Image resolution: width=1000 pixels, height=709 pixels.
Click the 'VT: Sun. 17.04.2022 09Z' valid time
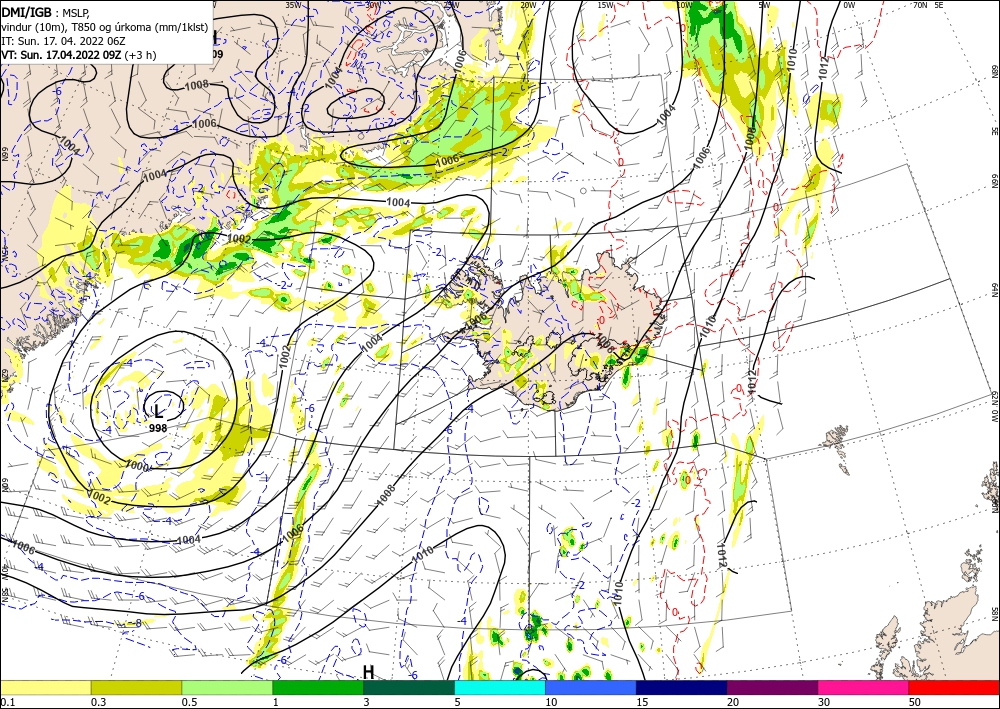[61, 55]
